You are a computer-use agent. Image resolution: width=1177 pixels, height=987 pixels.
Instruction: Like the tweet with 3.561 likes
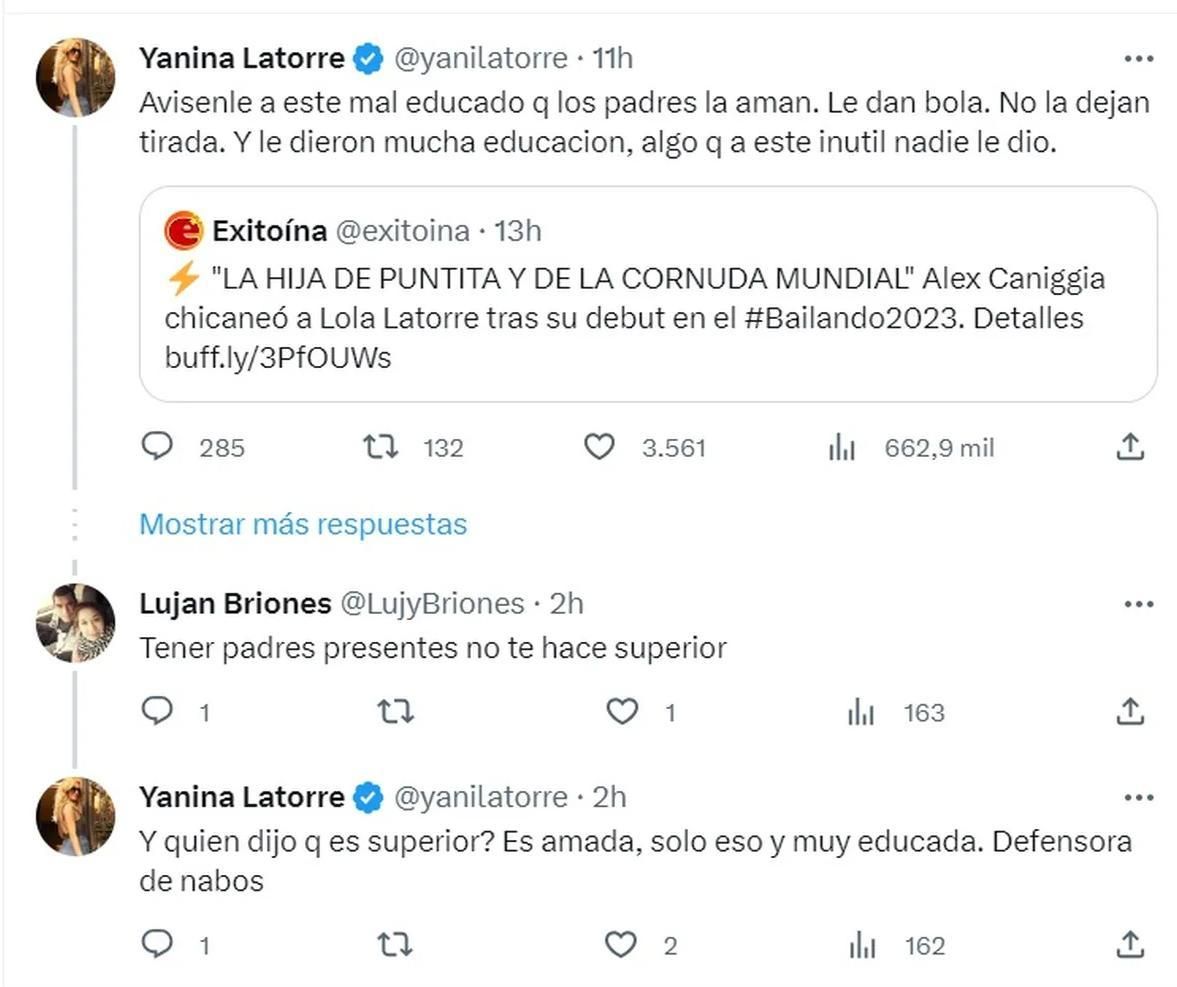(599, 447)
